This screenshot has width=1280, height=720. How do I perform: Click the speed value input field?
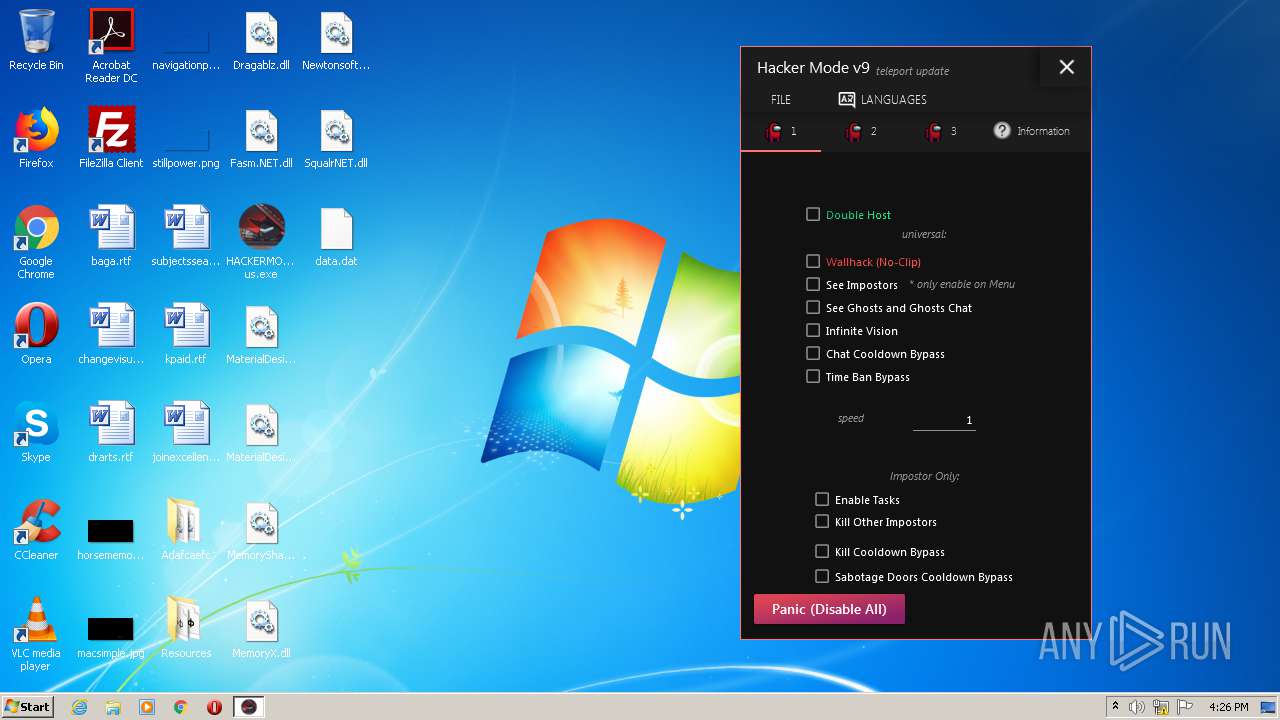point(944,420)
